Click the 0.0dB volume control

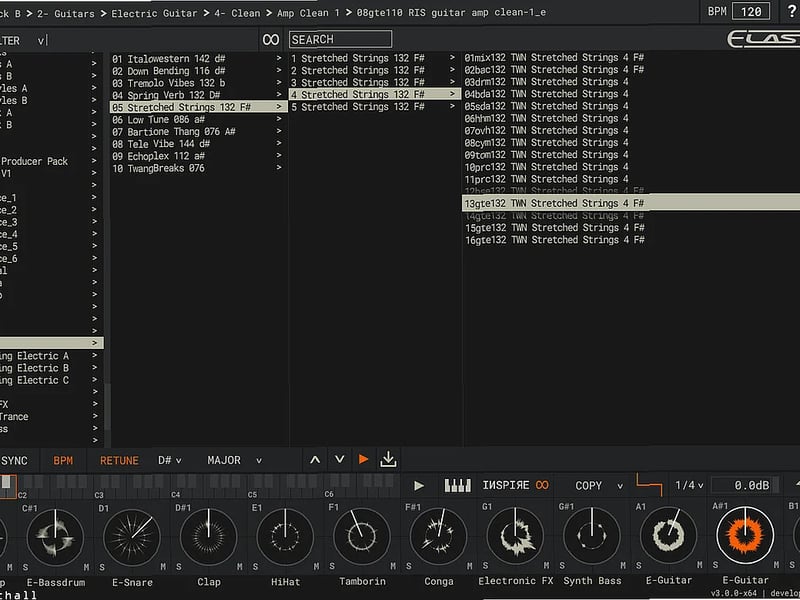click(749, 485)
